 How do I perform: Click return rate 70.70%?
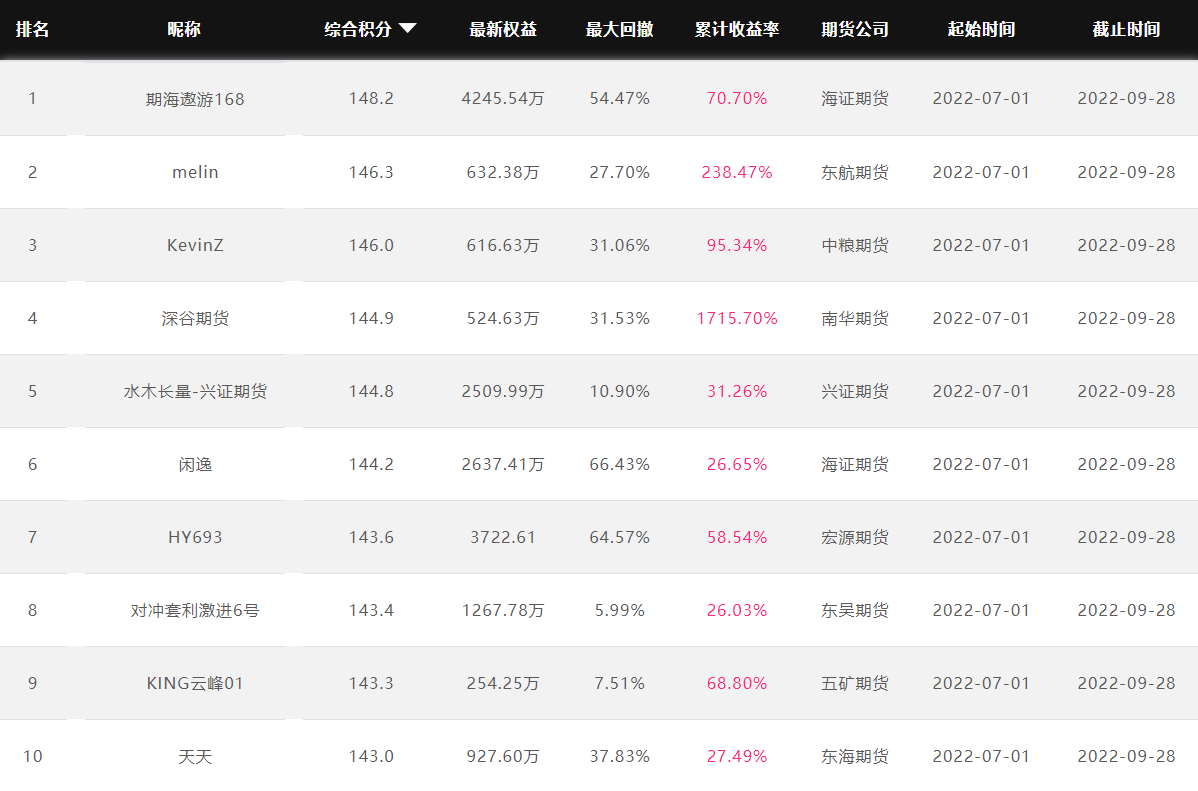point(737,99)
